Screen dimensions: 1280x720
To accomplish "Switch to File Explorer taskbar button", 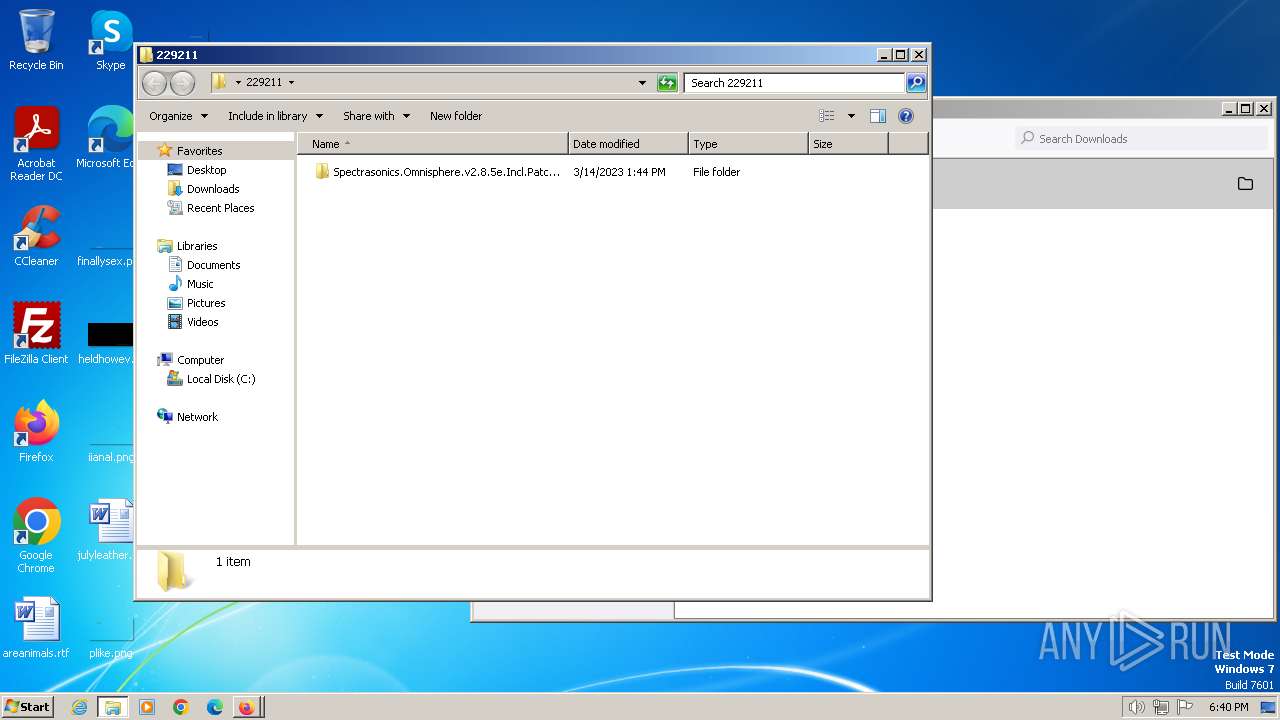I will (x=113, y=707).
